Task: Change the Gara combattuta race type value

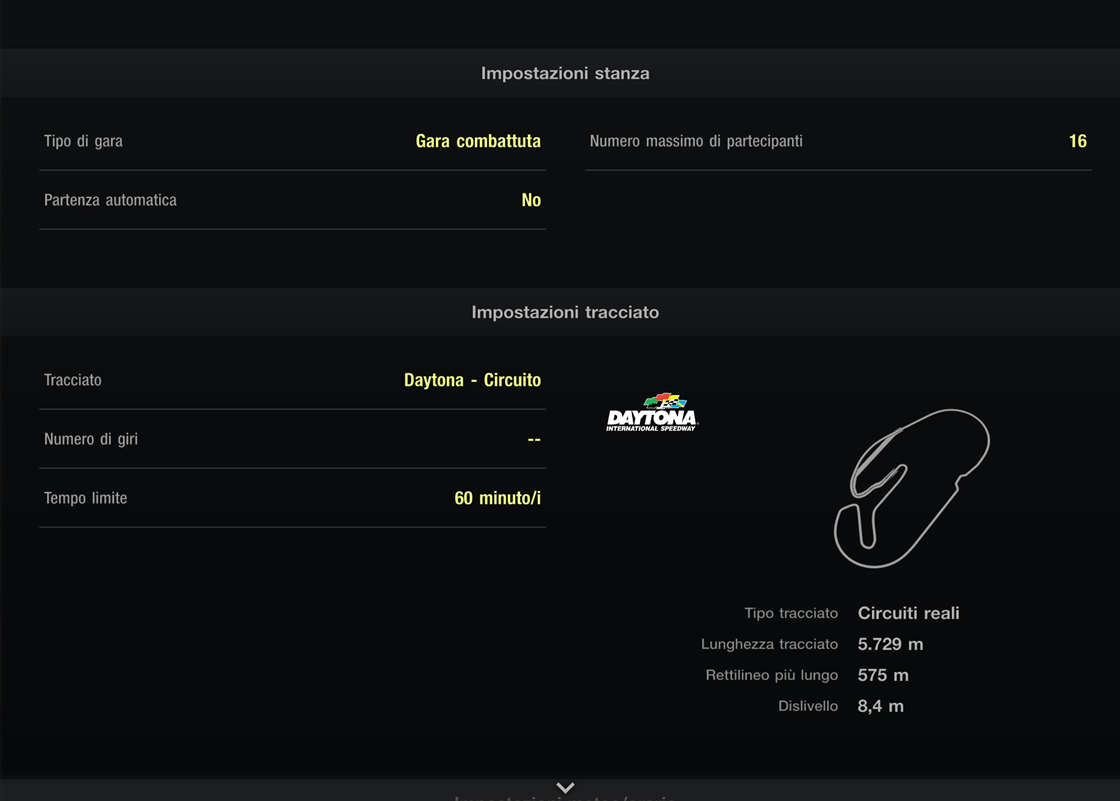Action: pyautogui.click(x=478, y=141)
